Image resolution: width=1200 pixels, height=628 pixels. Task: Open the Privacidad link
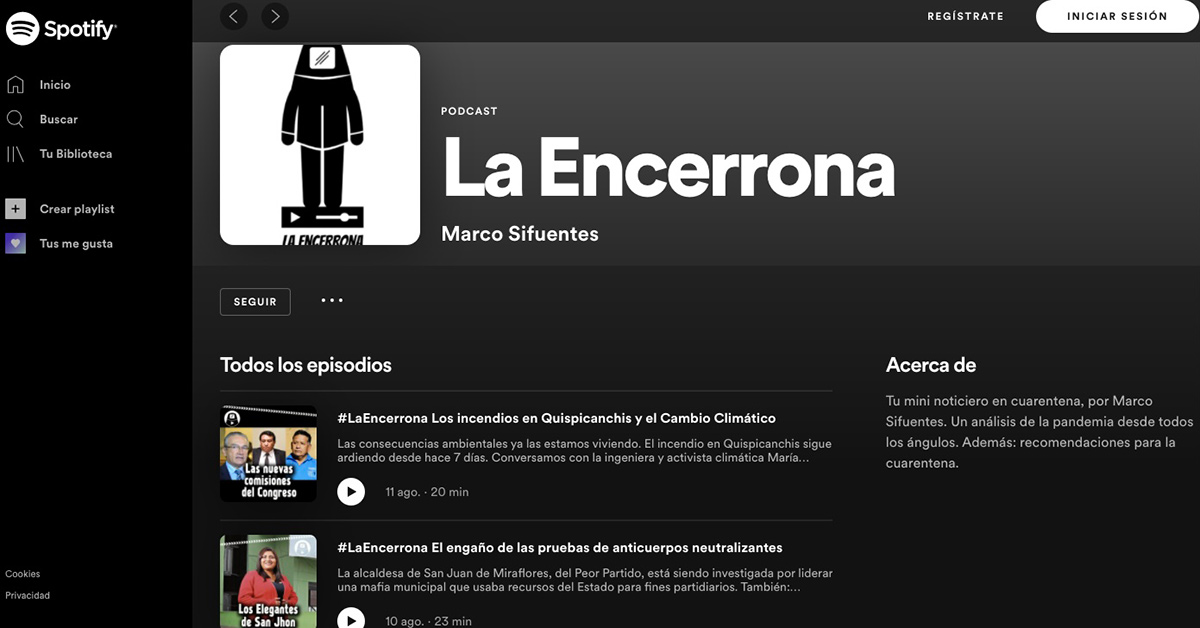[x=27, y=595]
